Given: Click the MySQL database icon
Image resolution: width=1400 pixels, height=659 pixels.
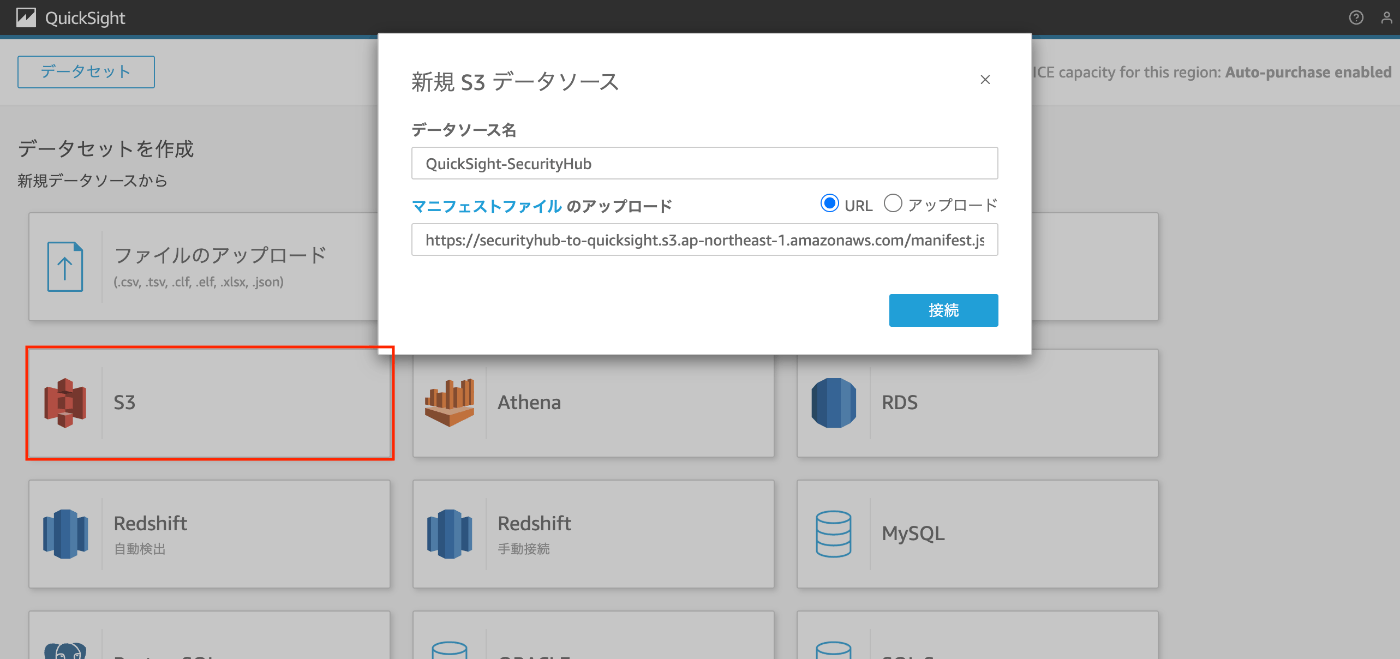Looking at the screenshot, I should pos(833,534).
